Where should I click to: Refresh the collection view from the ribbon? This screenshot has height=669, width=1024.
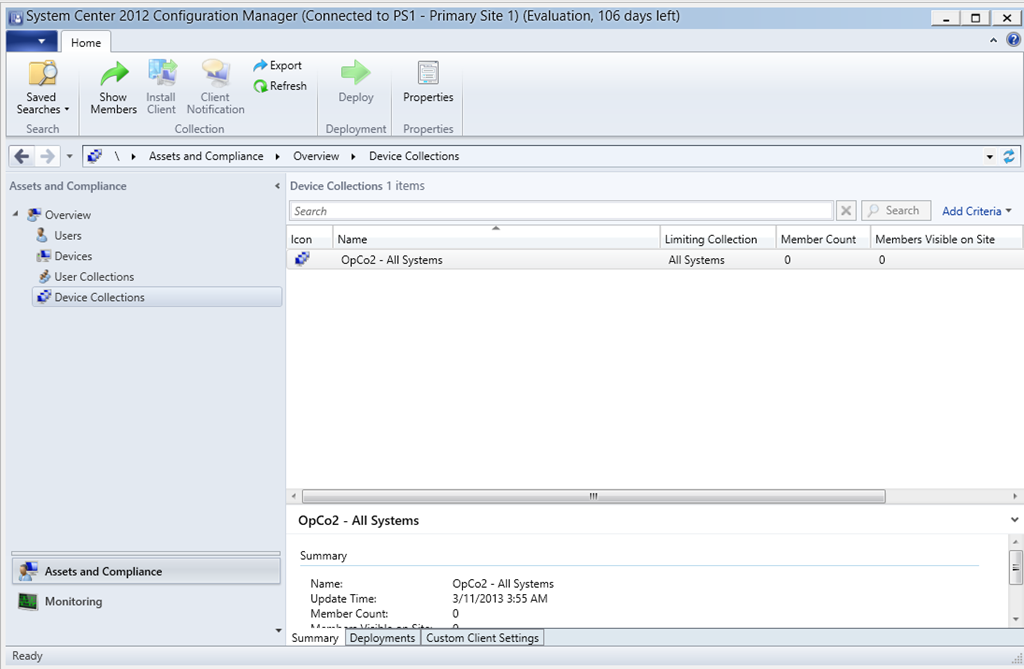[280, 86]
